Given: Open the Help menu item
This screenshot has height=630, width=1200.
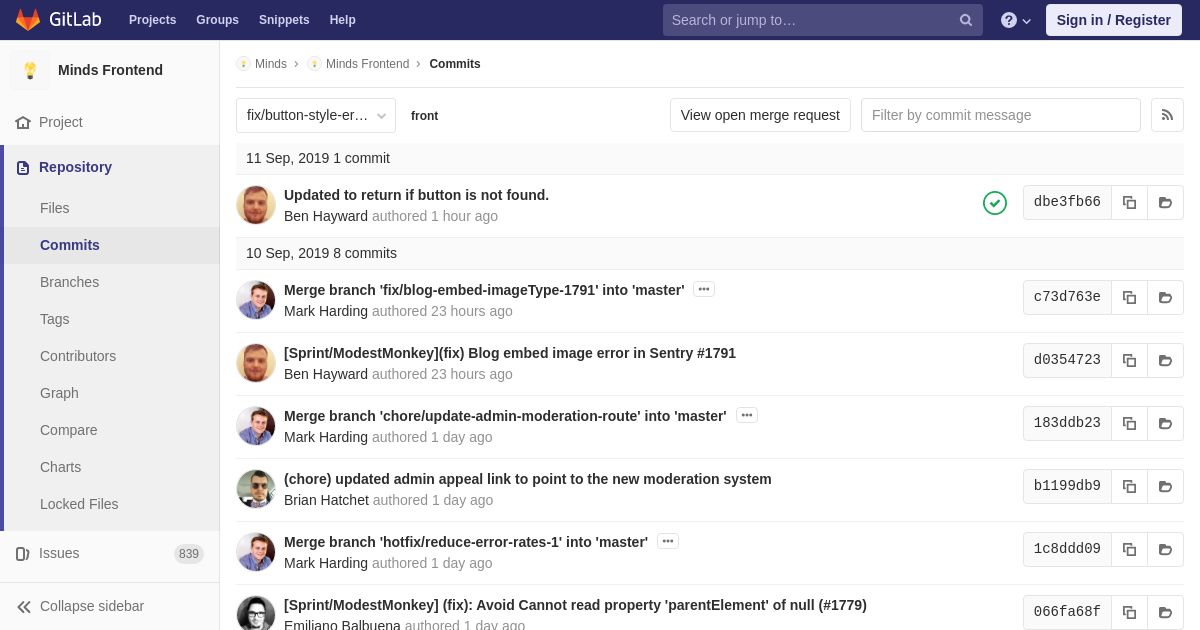Looking at the screenshot, I should (343, 20).
